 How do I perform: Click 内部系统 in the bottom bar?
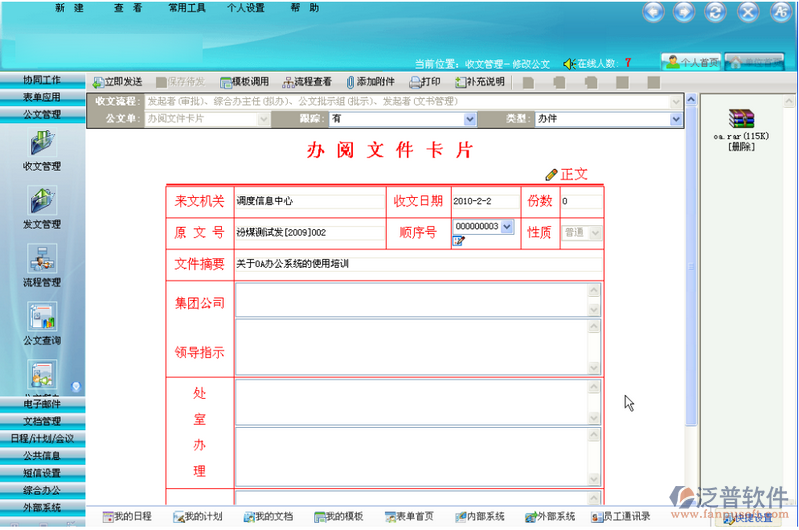point(480,517)
